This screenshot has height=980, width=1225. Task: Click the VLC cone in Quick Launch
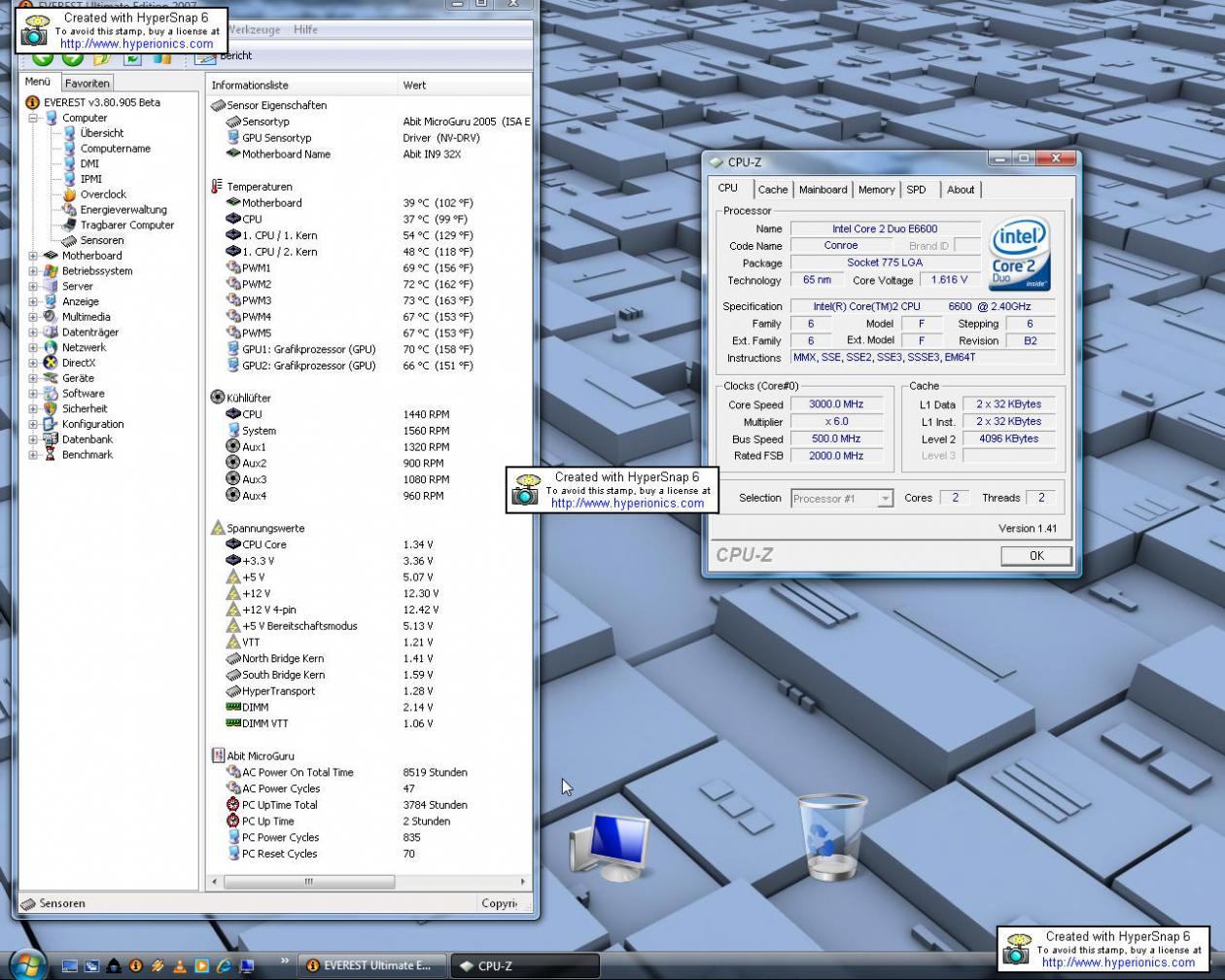pyautogui.click(x=179, y=966)
